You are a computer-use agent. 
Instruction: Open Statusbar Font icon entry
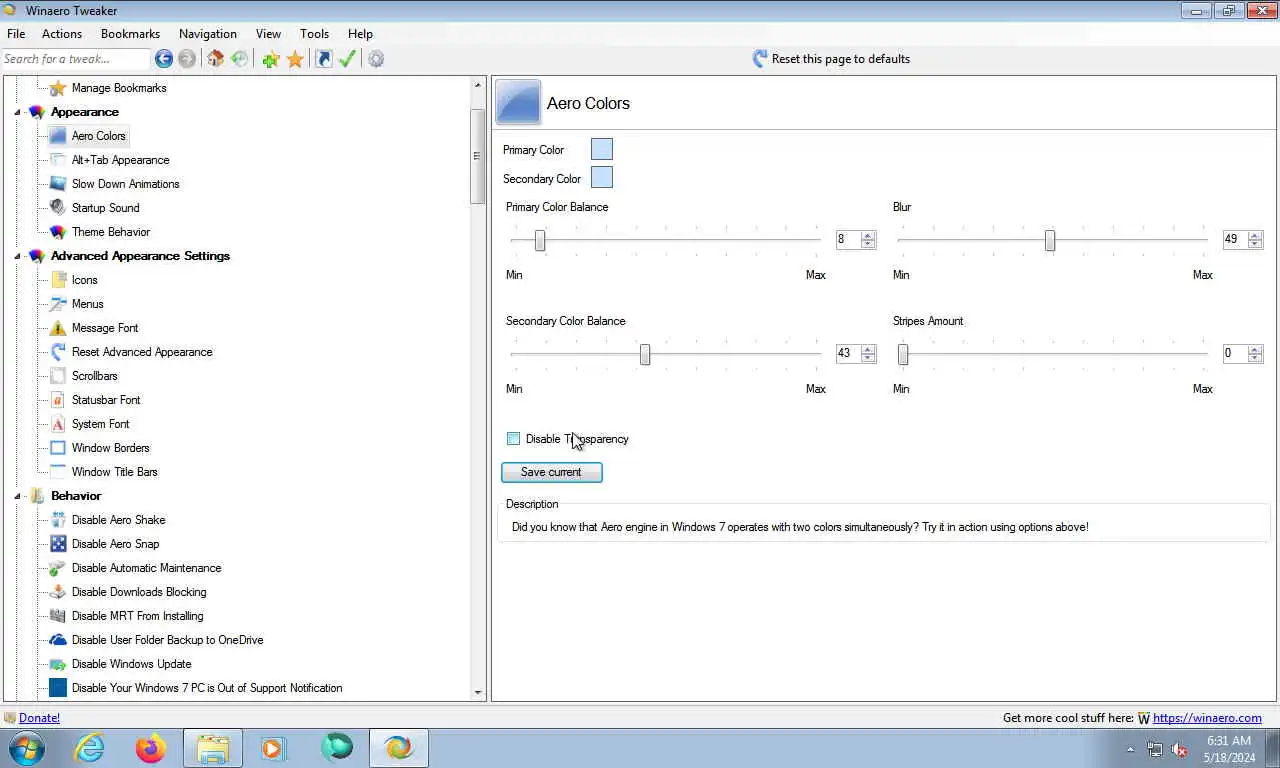coord(58,400)
